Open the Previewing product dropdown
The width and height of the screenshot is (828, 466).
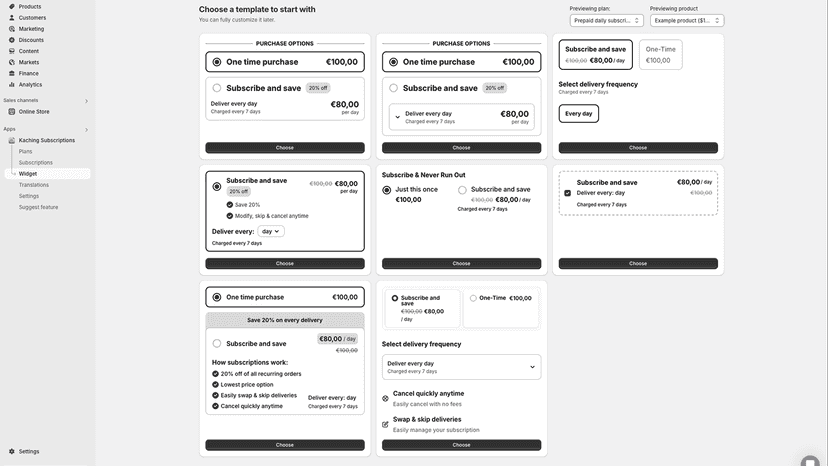[687, 20]
